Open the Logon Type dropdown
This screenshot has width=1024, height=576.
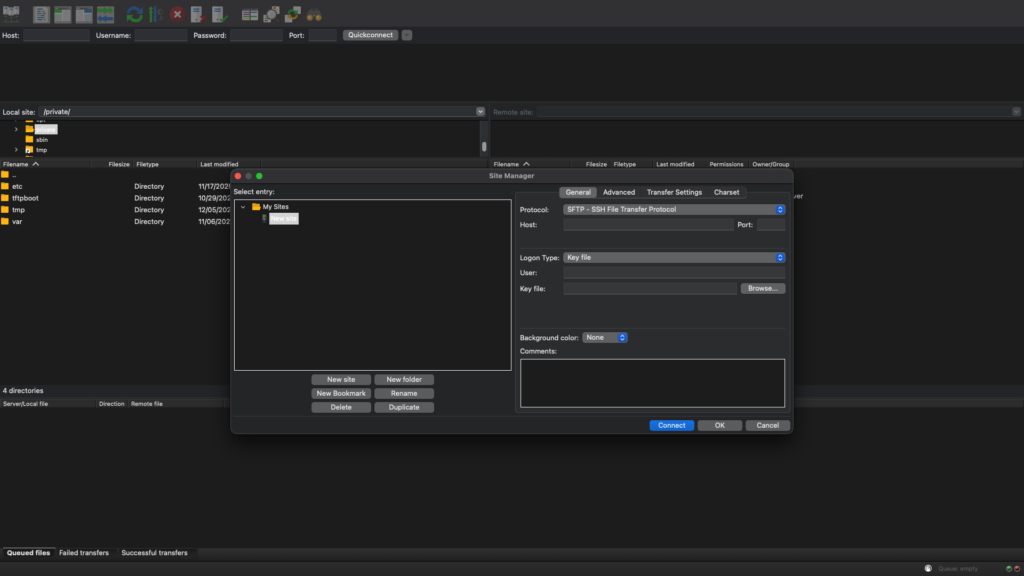675,257
